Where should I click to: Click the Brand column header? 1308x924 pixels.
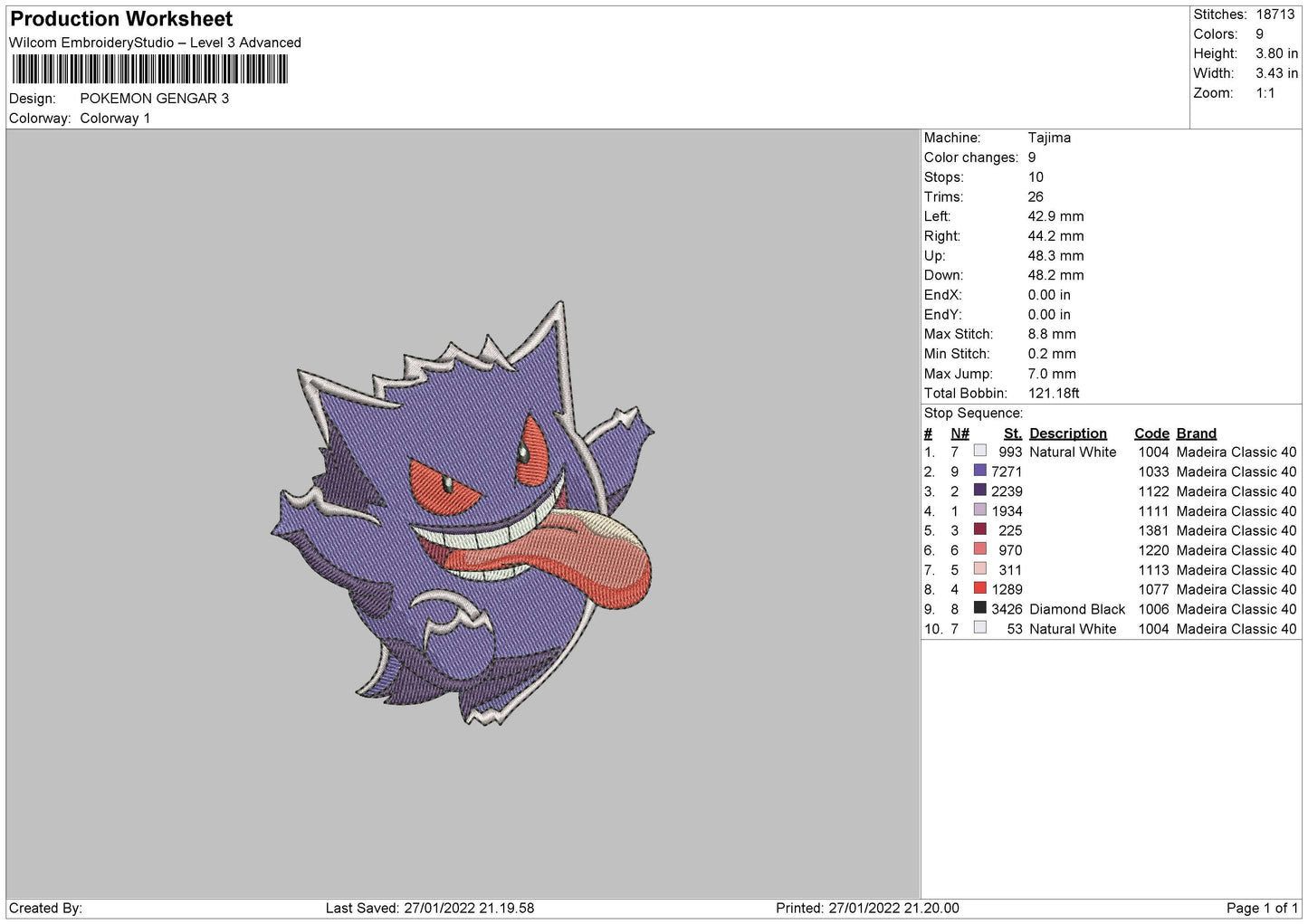(1197, 433)
